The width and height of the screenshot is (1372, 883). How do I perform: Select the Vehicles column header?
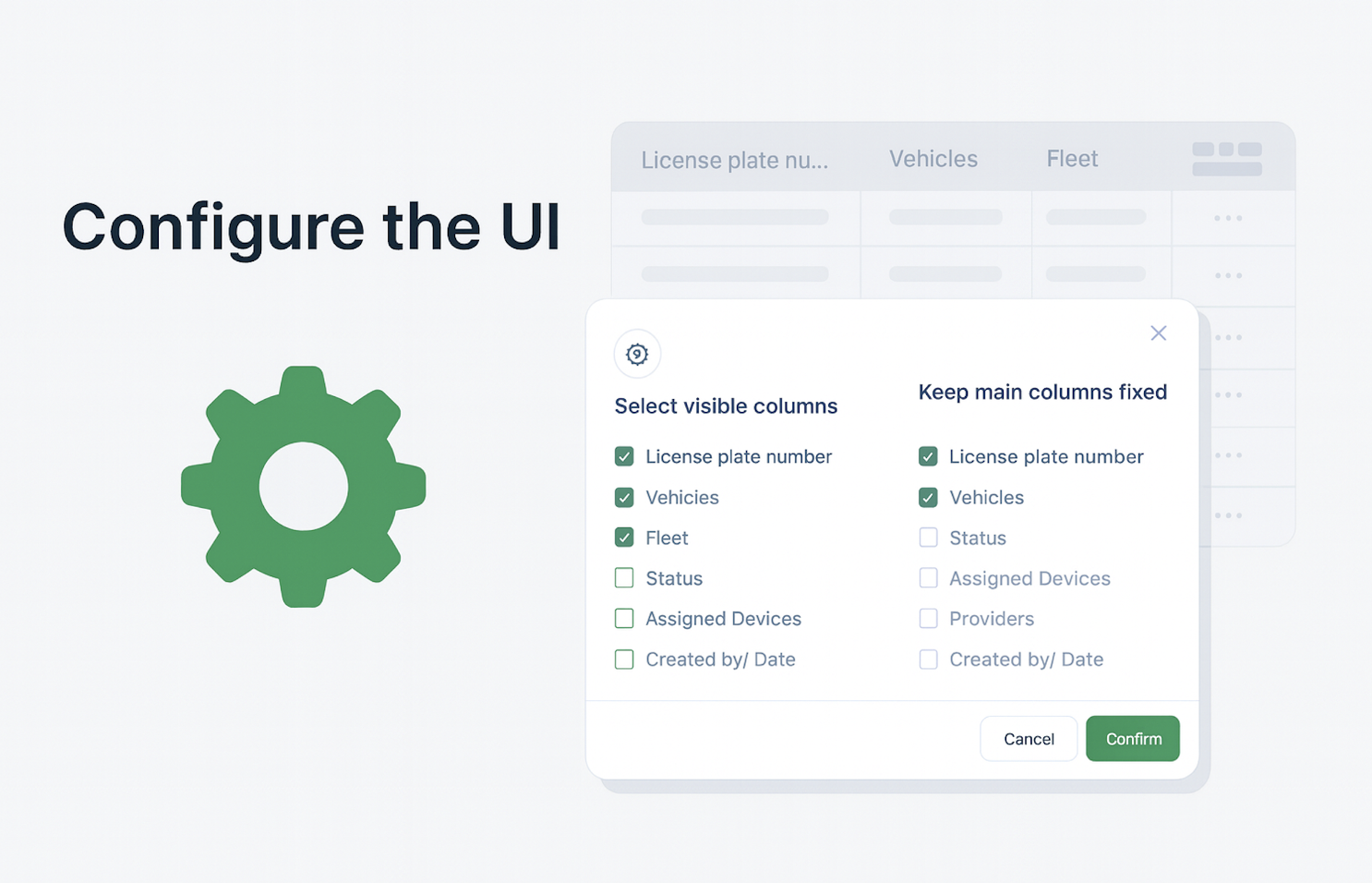[933, 158]
